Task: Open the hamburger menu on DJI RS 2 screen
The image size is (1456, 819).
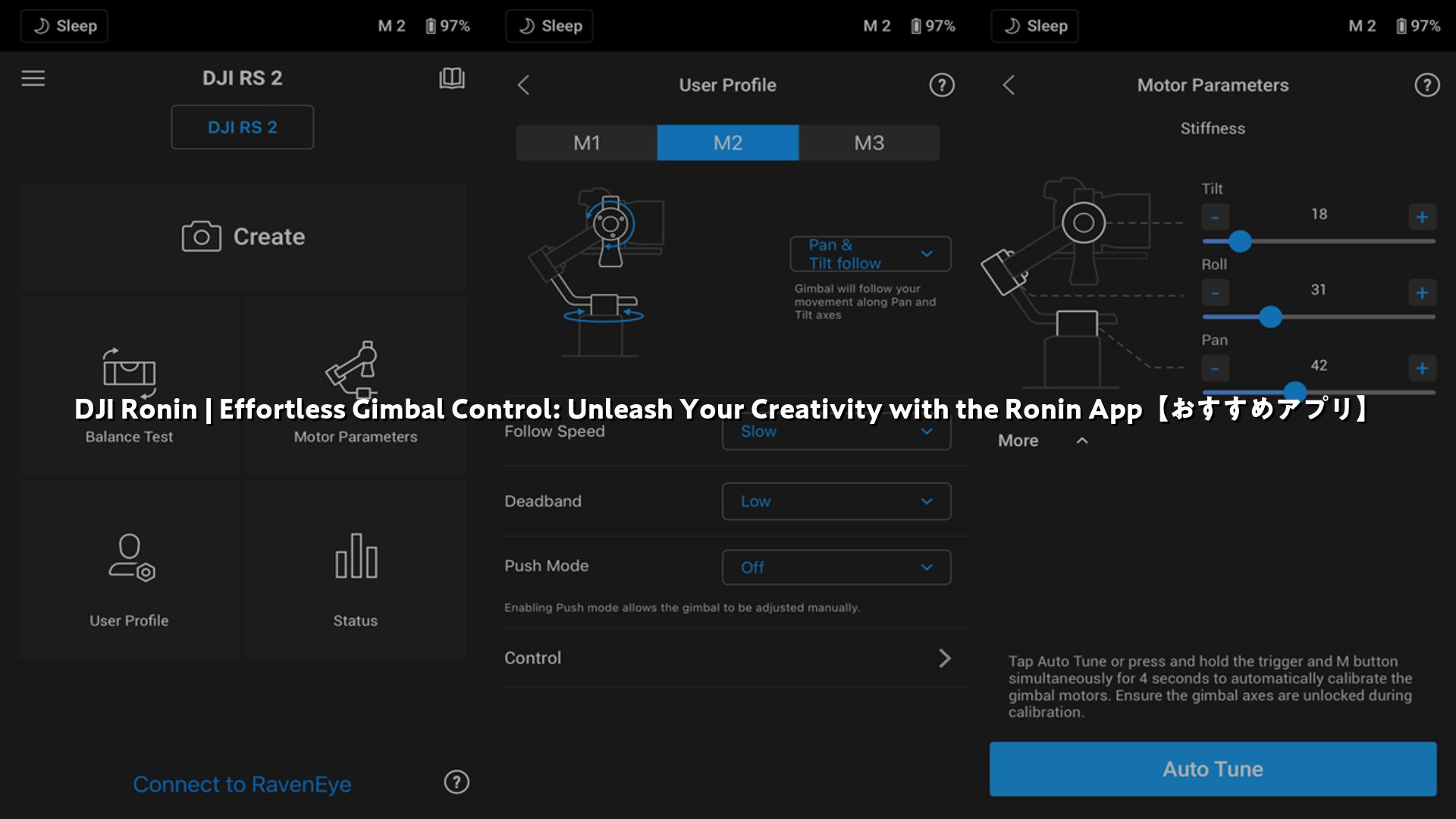Action: coord(33,78)
